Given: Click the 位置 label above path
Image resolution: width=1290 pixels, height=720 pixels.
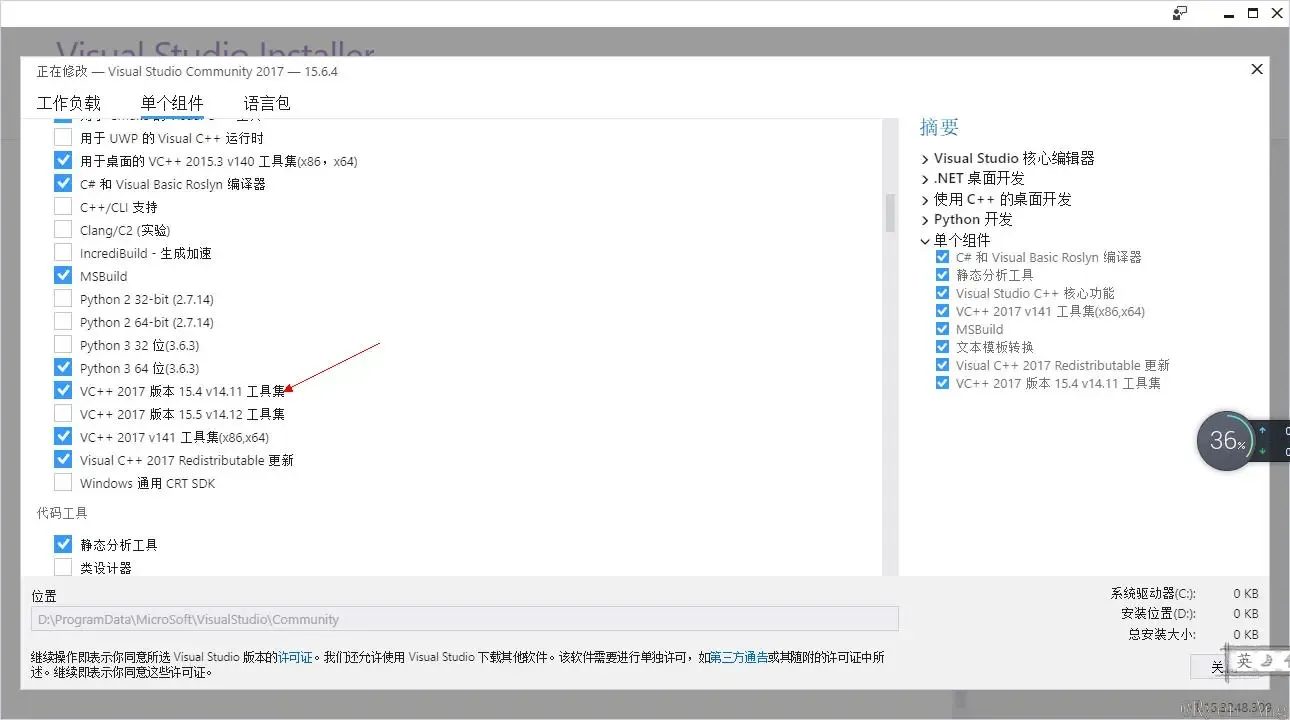Looking at the screenshot, I should [44, 596].
